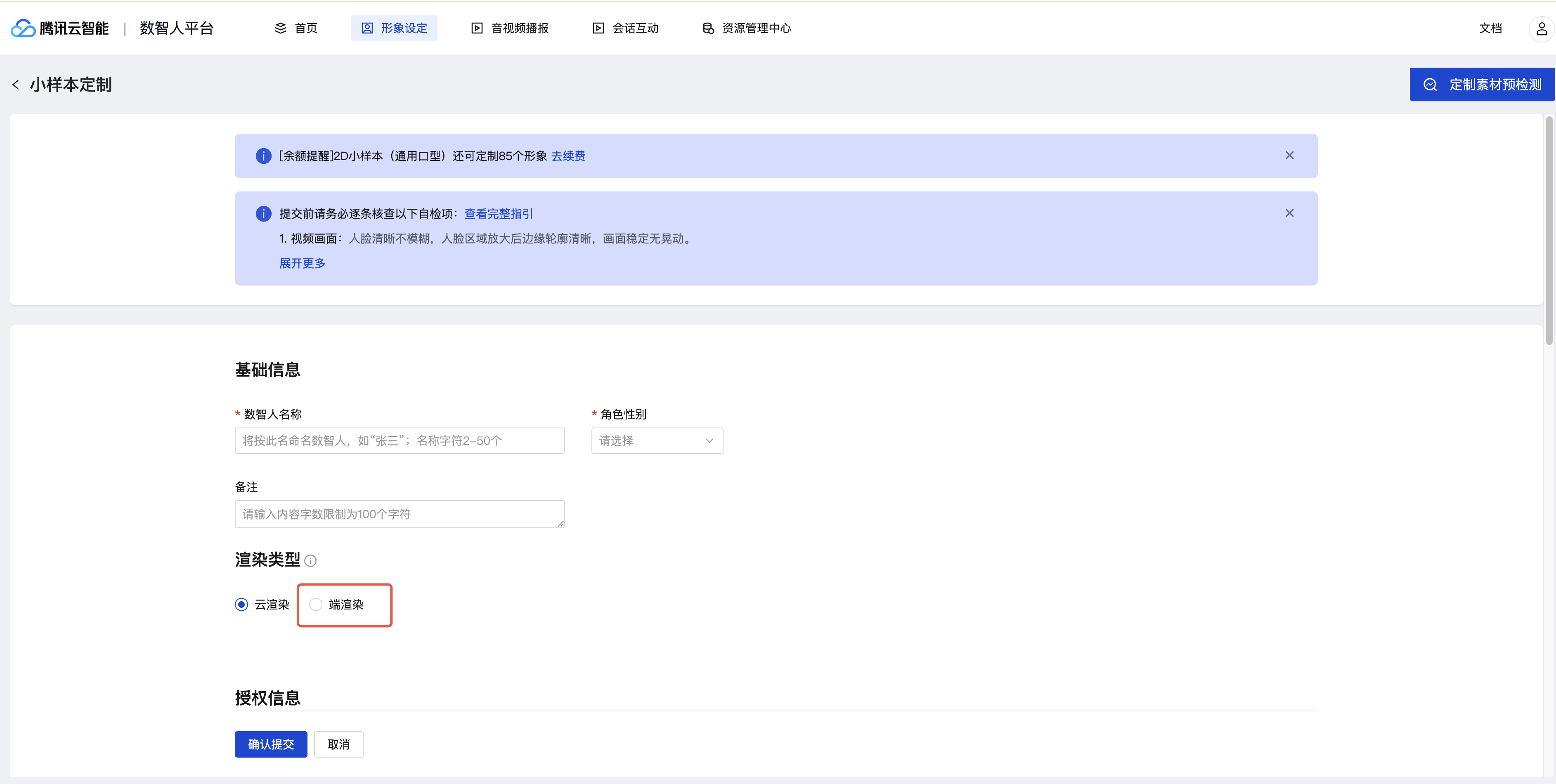
Task: Open the user account avatar icon
Action: pyautogui.click(x=1541, y=28)
